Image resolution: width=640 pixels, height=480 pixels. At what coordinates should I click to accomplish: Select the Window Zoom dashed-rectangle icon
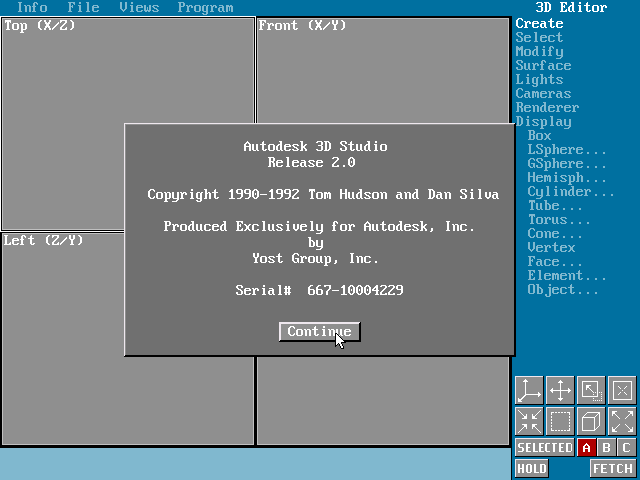pos(560,421)
